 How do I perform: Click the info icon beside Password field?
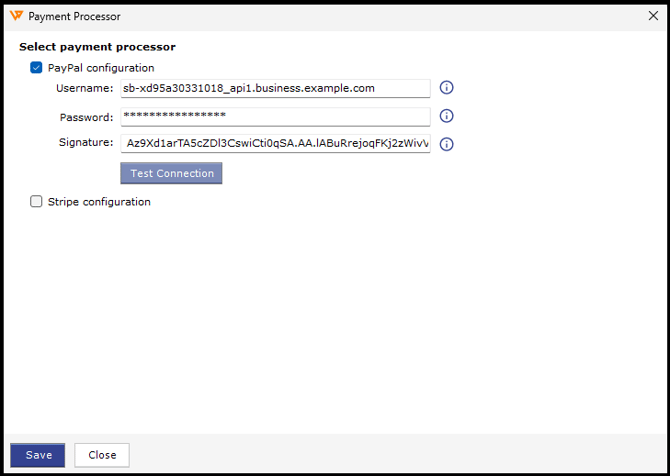click(x=447, y=116)
